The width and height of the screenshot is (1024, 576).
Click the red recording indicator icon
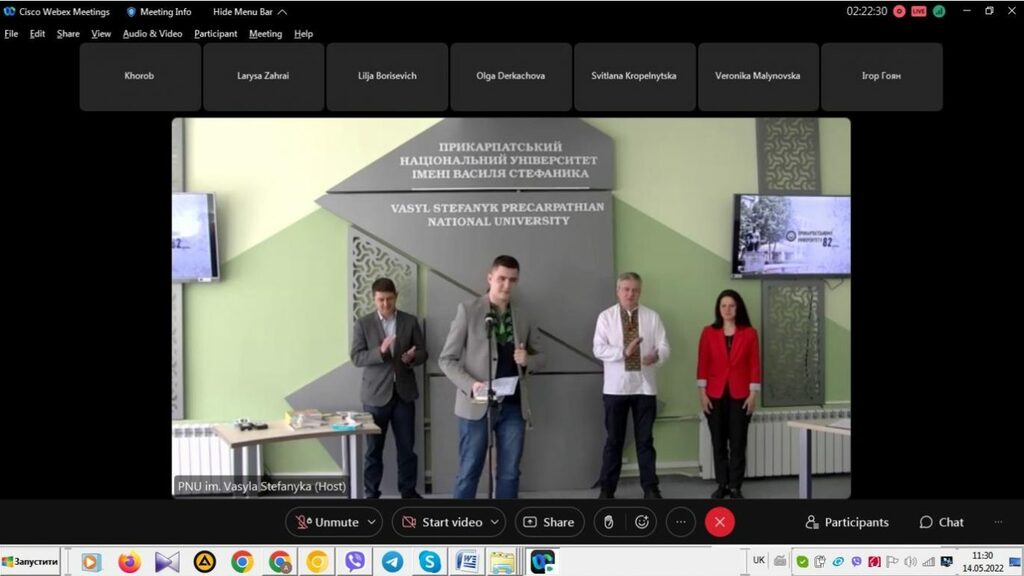[x=899, y=12]
